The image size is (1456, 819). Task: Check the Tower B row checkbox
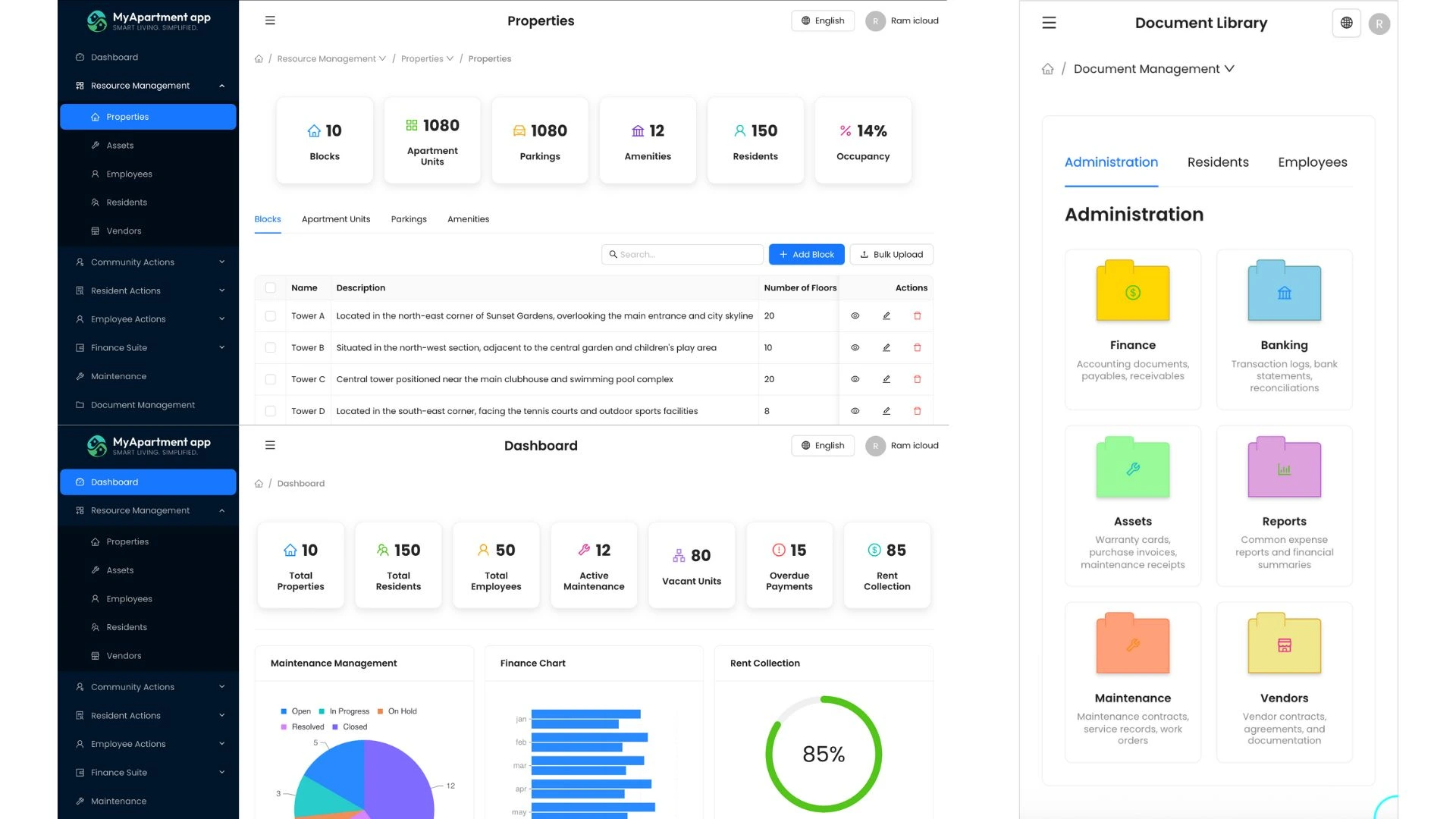271,347
